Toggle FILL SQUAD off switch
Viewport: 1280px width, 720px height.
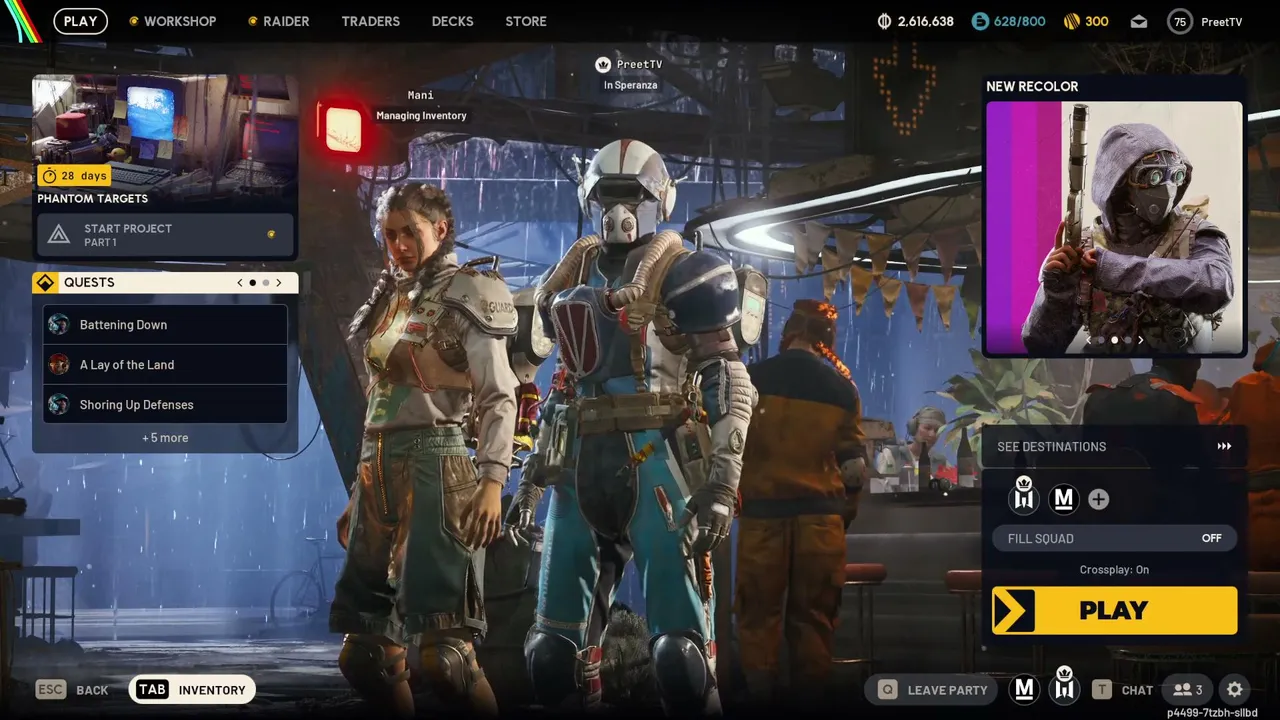(x=1115, y=538)
